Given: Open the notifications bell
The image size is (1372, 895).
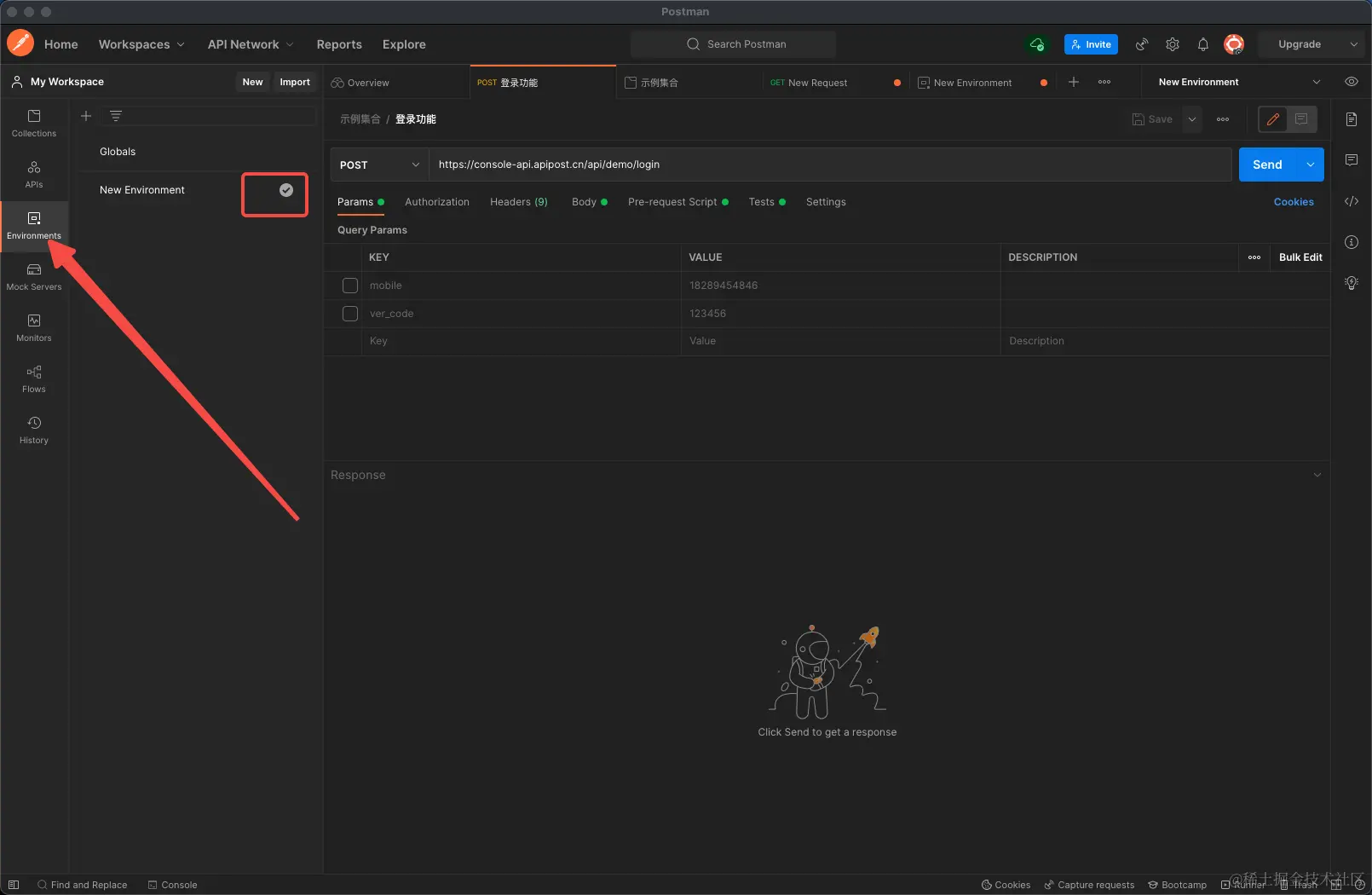Looking at the screenshot, I should tap(1203, 44).
